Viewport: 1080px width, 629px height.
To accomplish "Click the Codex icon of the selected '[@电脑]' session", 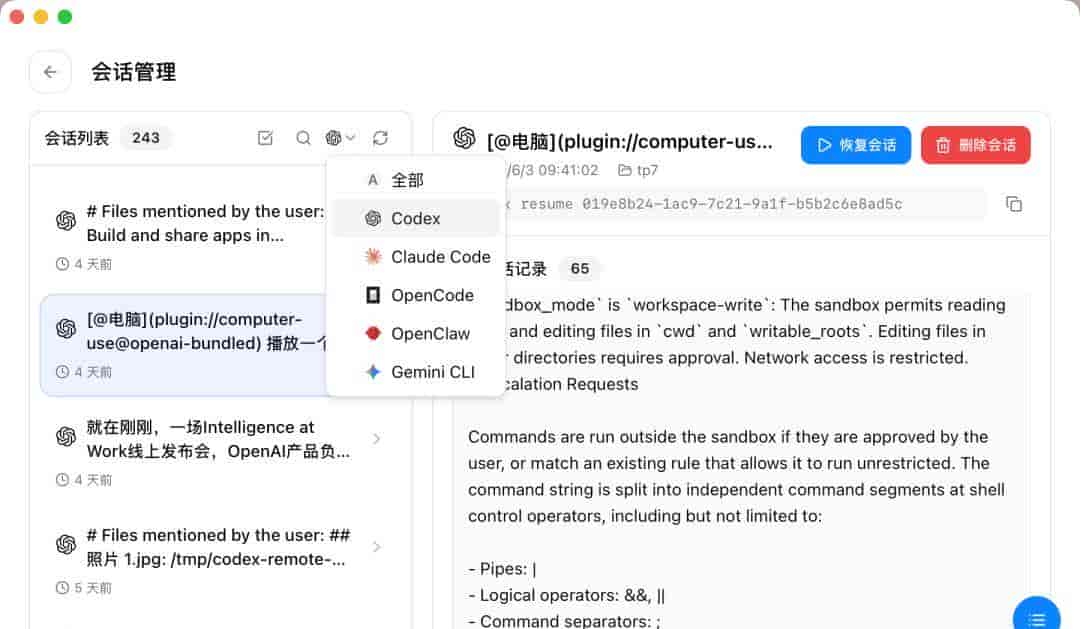I will coord(65,329).
